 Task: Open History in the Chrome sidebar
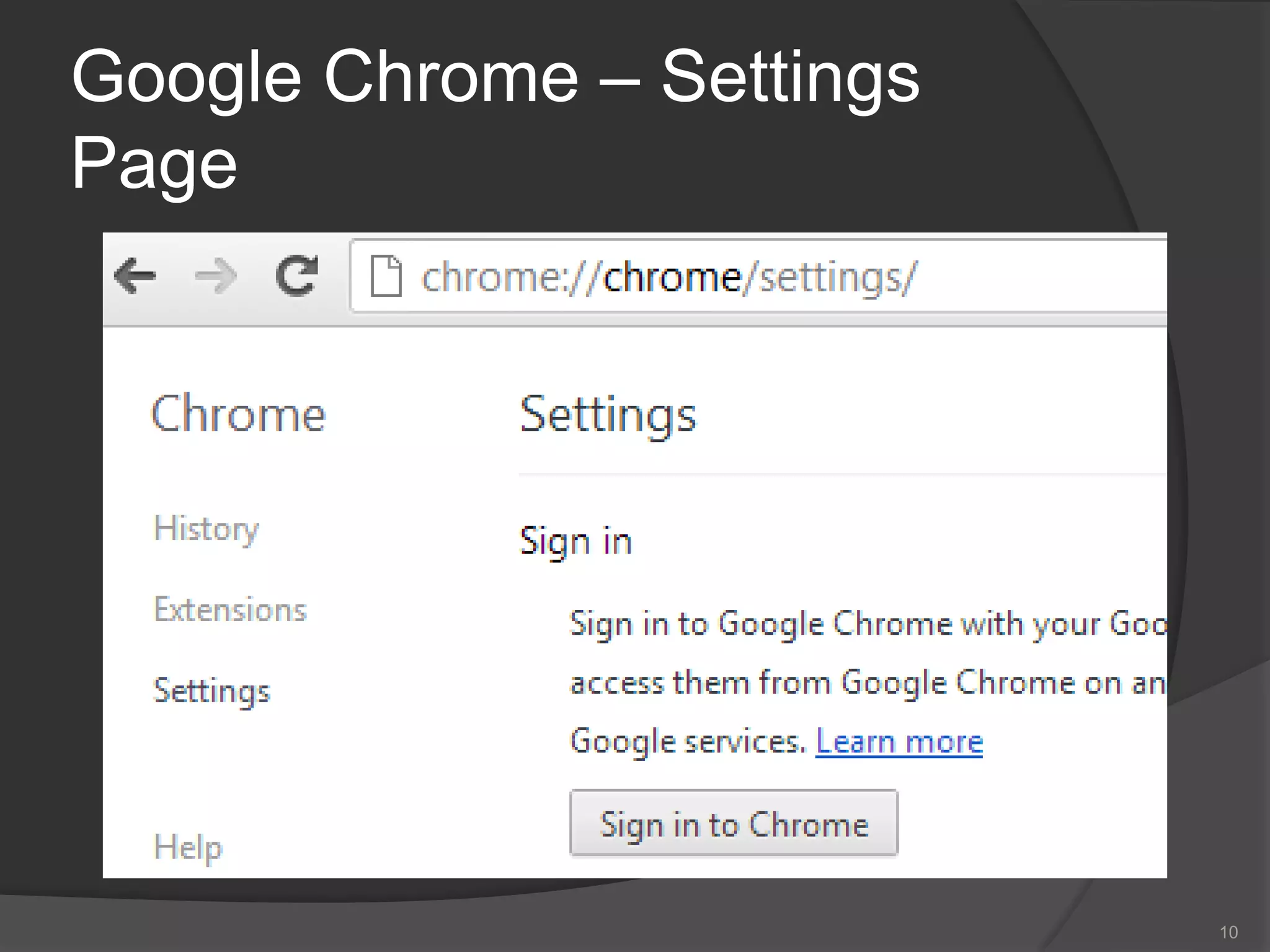tap(206, 529)
